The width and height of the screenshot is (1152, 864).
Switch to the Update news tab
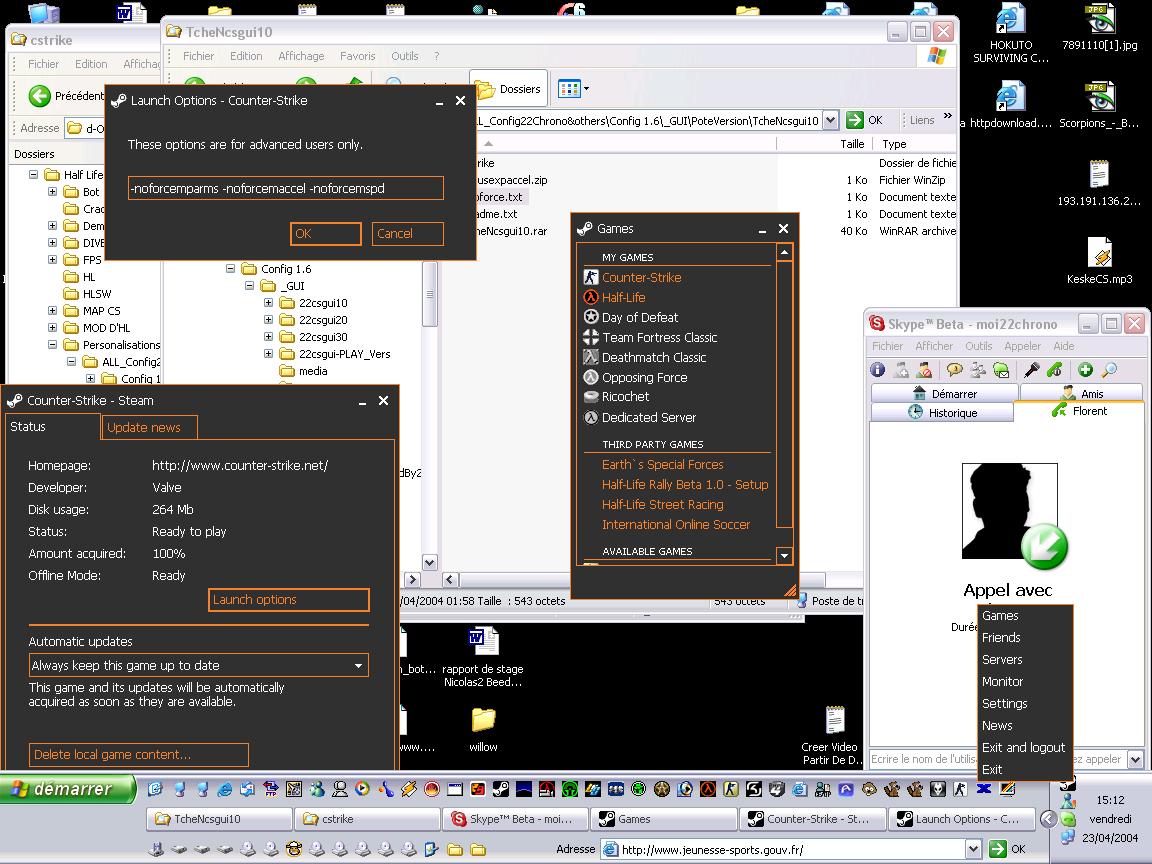(x=148, y=427)
